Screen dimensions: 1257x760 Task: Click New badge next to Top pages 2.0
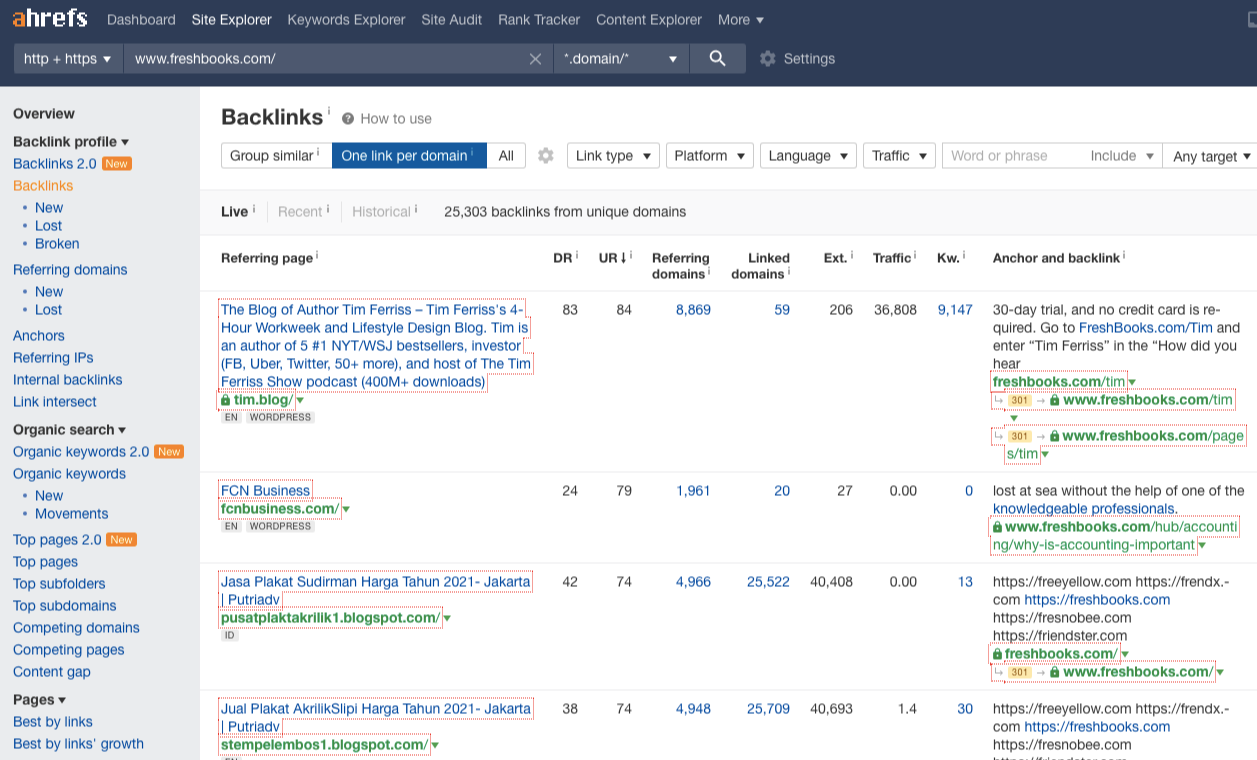(121, 540)
